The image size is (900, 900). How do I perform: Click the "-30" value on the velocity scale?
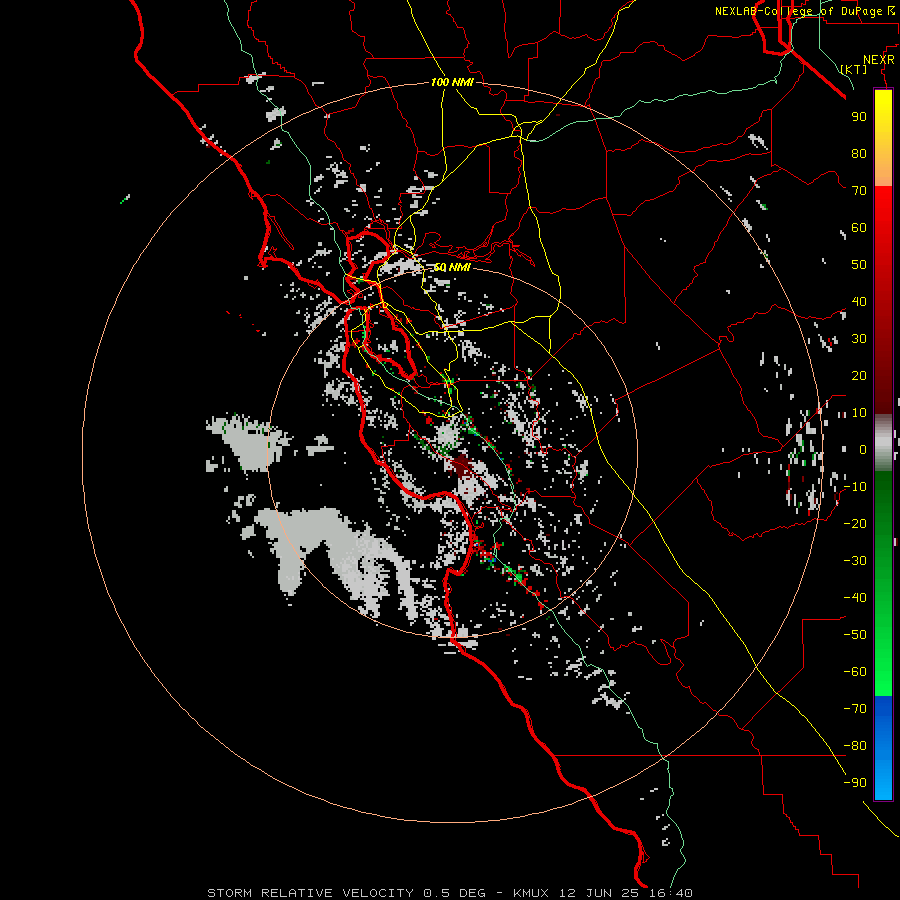[x=855, y=561]
